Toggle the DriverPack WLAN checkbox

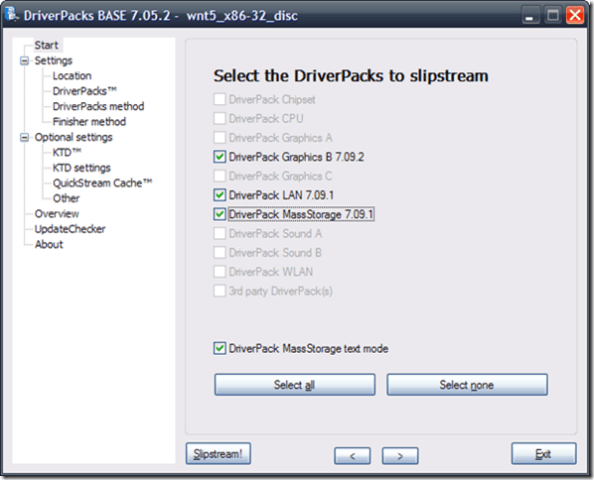pyautogui.click(x=220, y=272)
